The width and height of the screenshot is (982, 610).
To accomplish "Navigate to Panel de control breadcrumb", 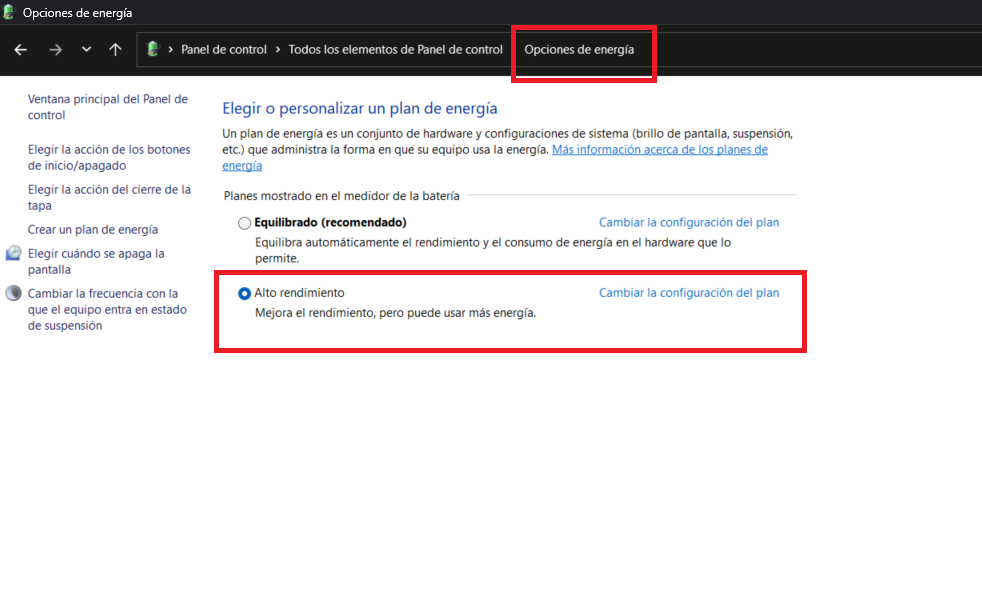I will pyautogui.click(x=224, y=49).
